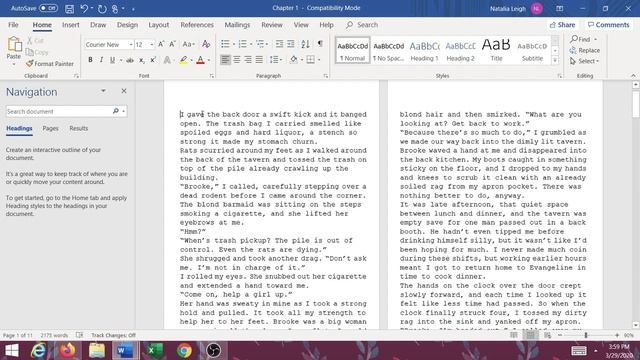Click Borders icon

coord(311,60)
